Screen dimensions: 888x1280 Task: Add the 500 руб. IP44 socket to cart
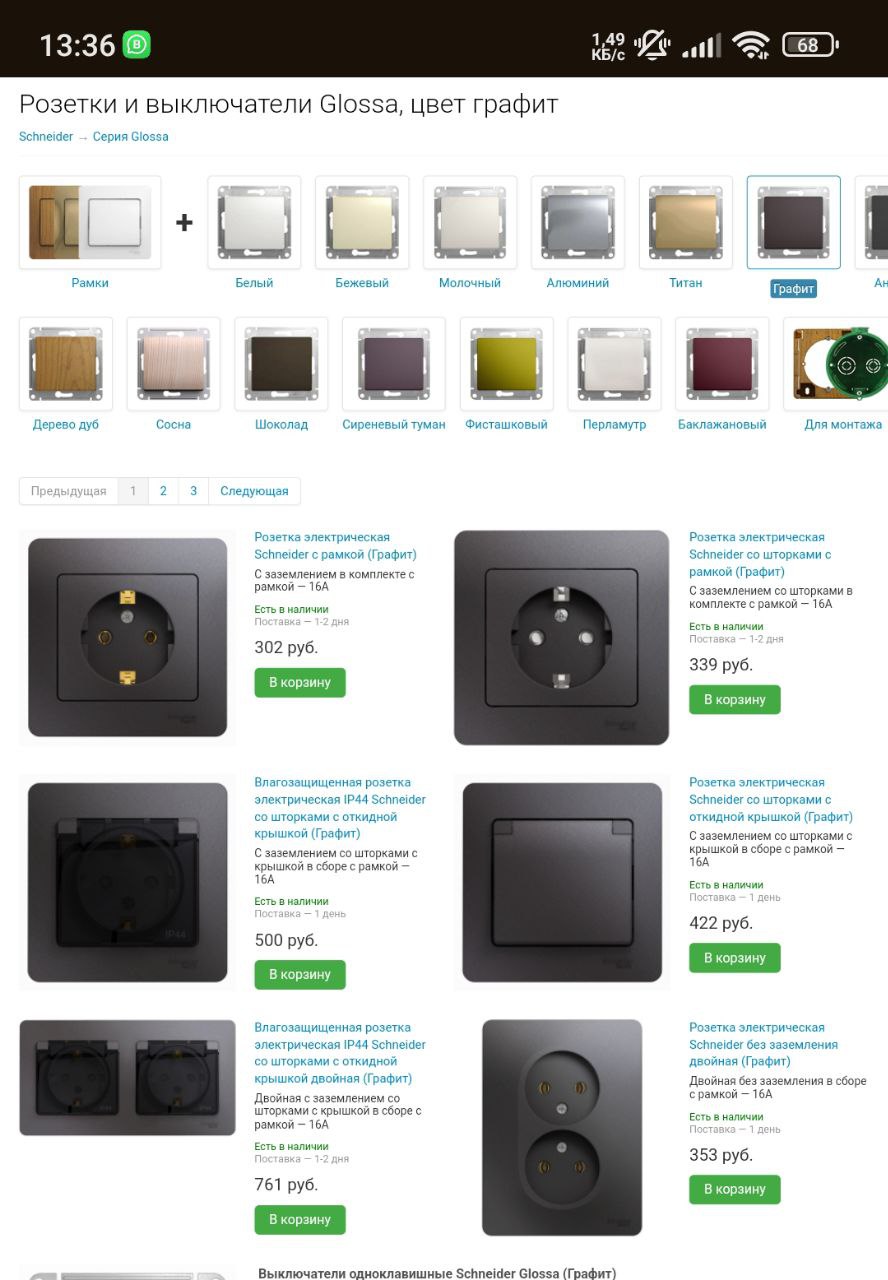click(300, 974)
